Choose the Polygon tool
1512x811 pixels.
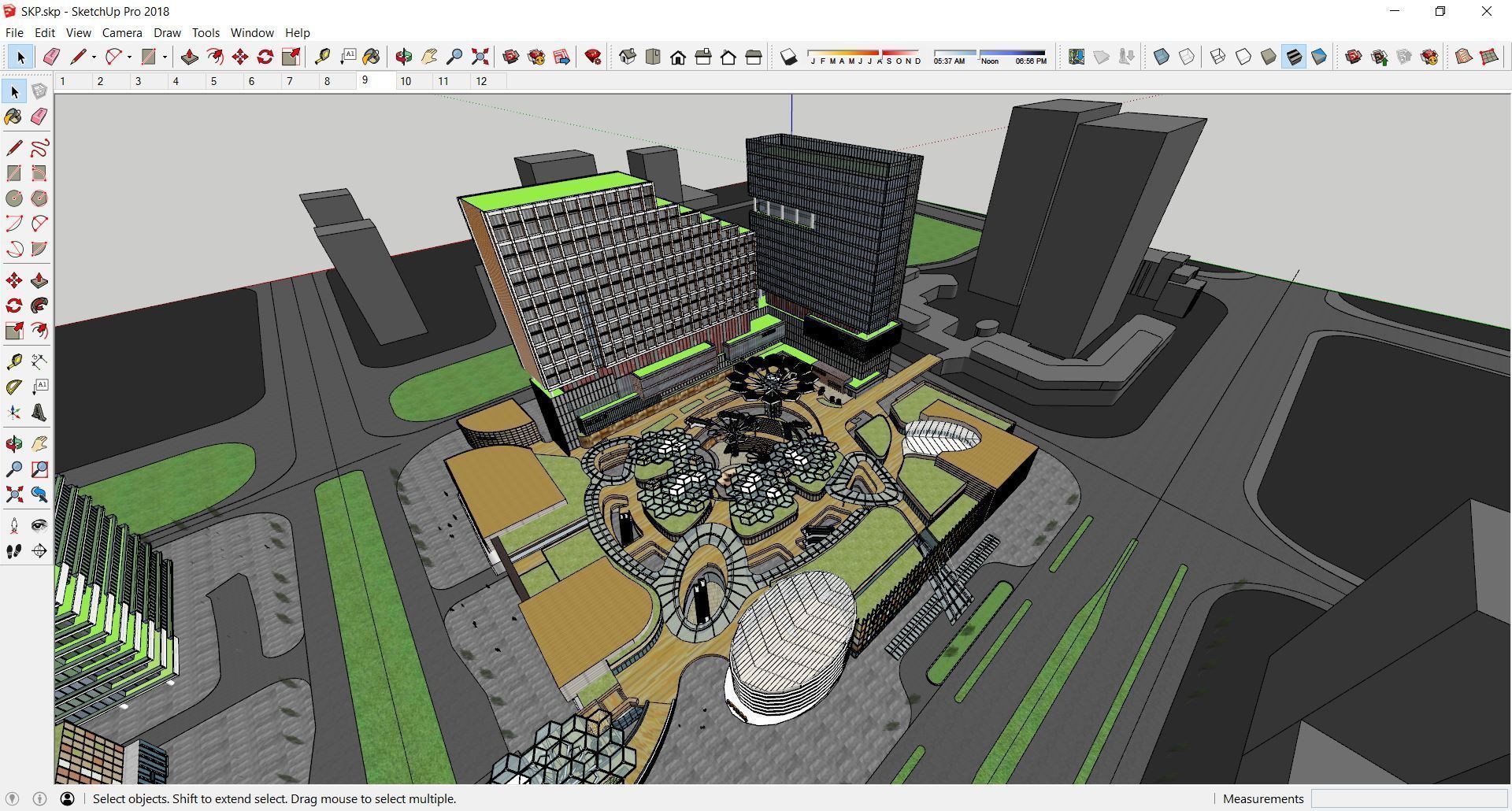[x=39, y=198]
